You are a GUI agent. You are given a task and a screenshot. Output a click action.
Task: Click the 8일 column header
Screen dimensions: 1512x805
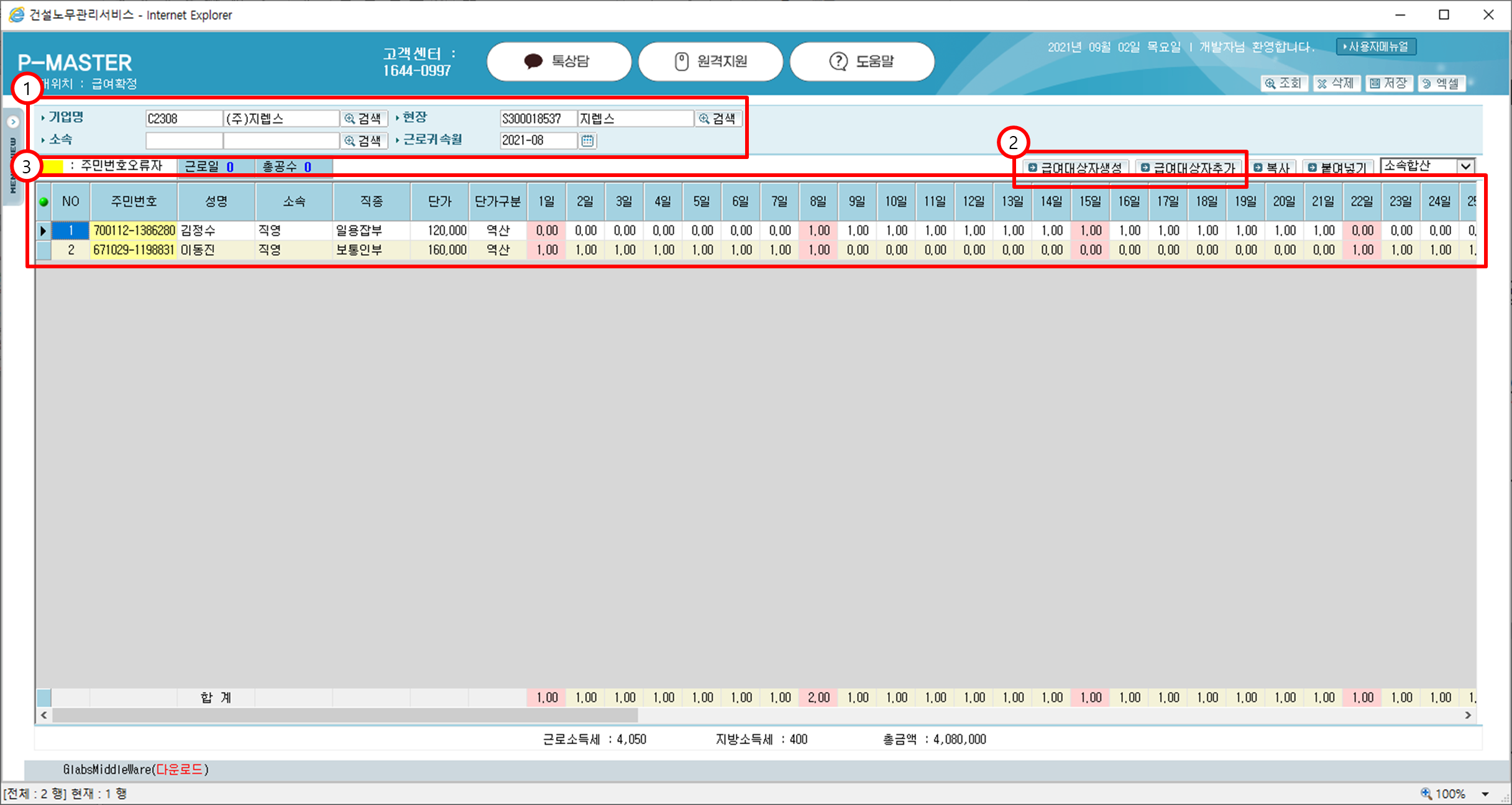point(818,201)
